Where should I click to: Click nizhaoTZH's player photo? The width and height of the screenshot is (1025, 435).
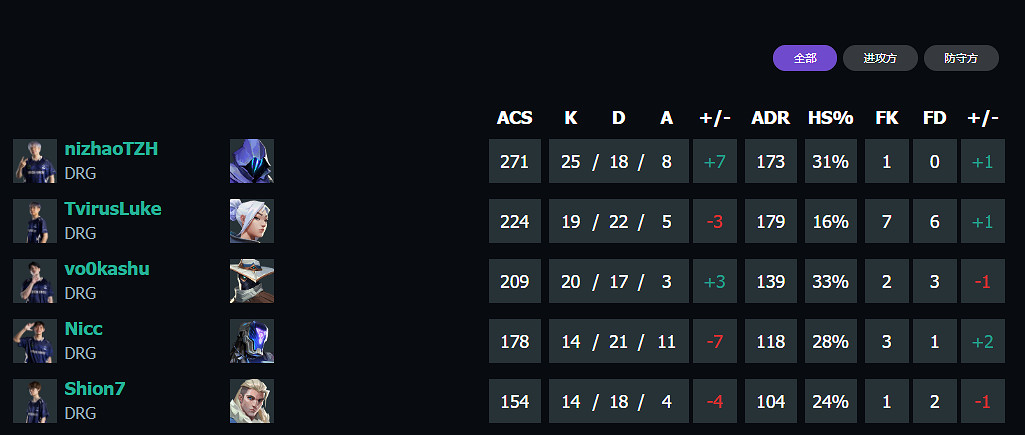tap(35, 161)
